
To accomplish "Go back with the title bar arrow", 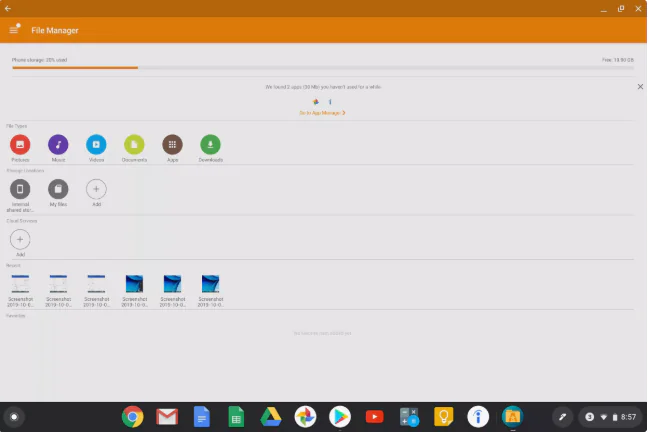I will click(x=8, y=8).
